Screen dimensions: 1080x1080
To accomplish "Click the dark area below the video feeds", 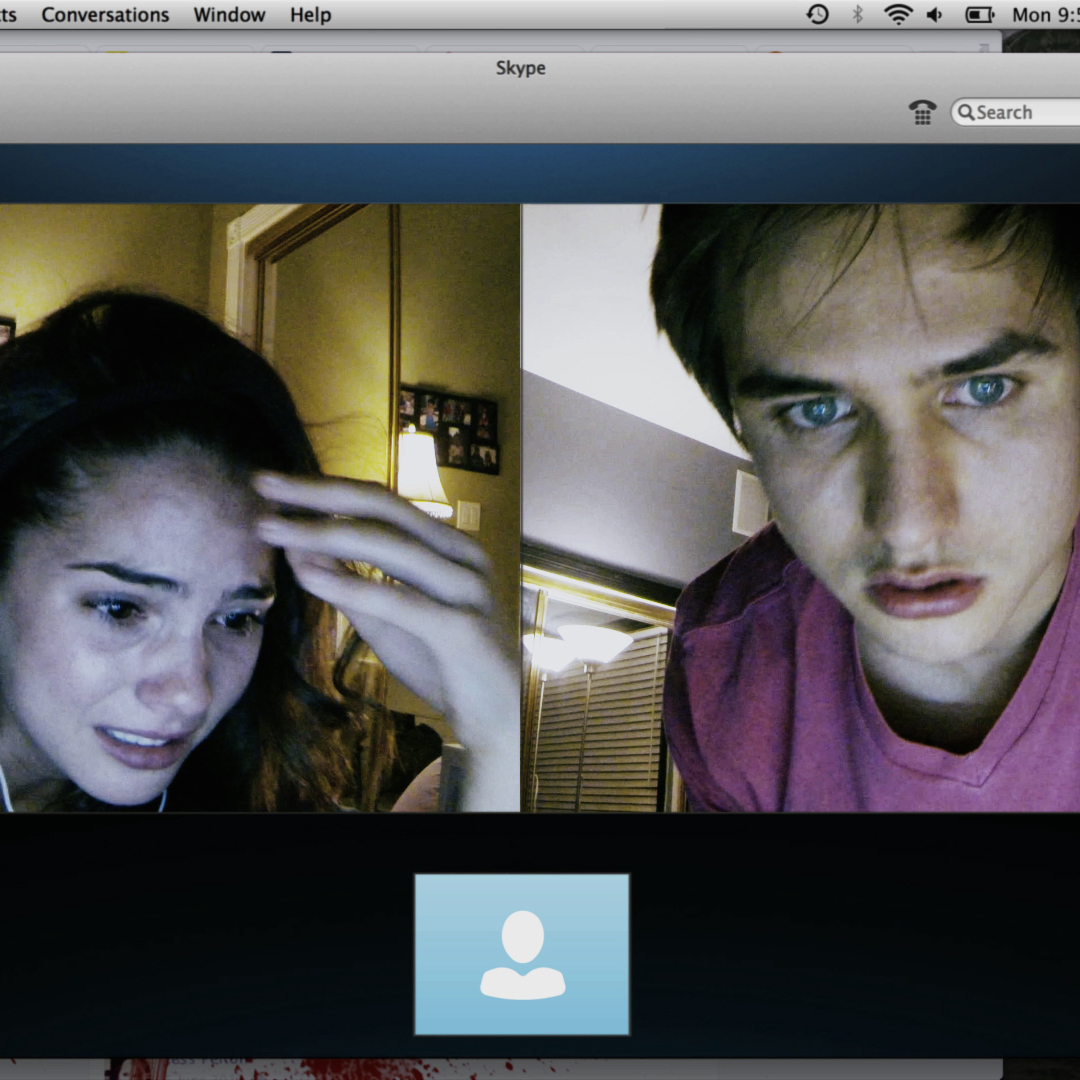I will [200, 950].
